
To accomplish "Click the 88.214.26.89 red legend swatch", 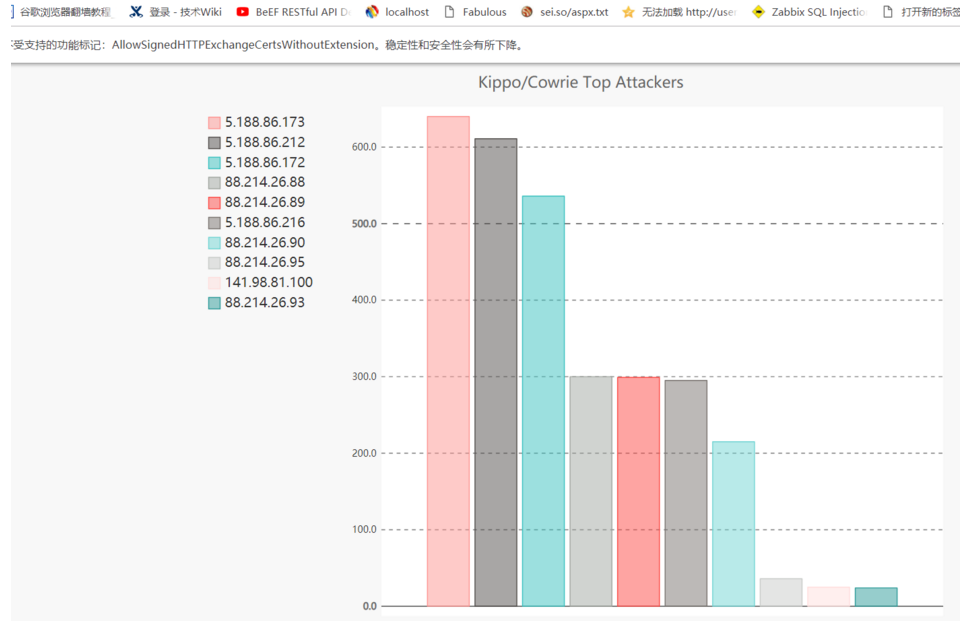I will click(214, 203).
